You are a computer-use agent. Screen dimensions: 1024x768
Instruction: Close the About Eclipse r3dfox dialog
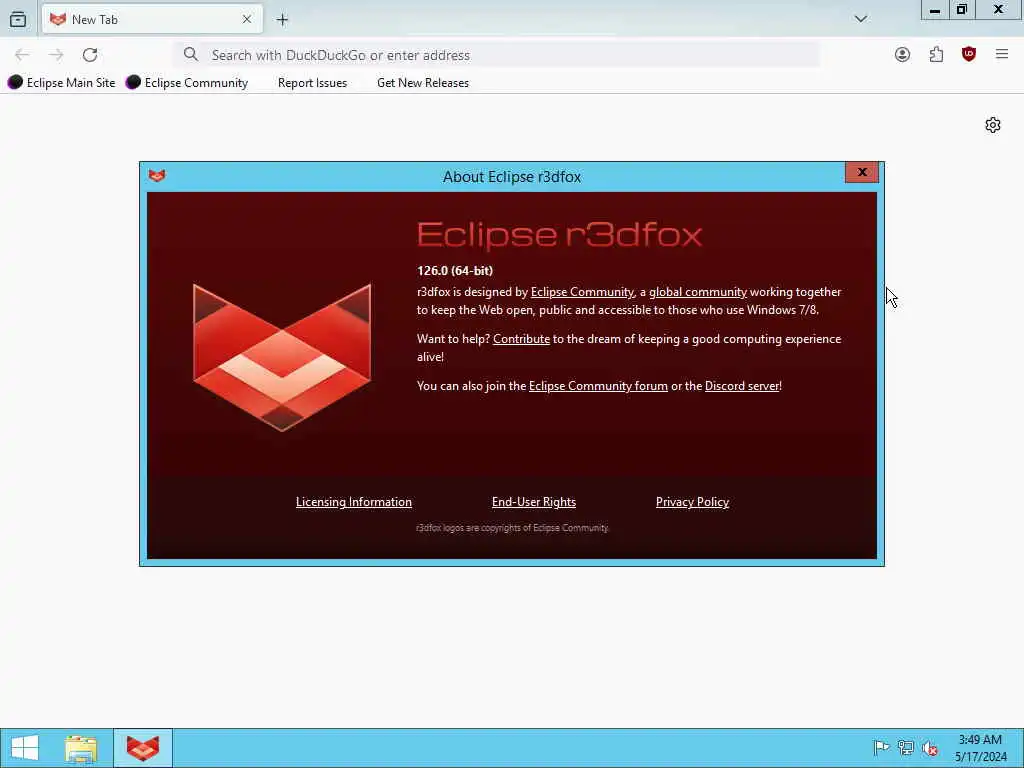tap(862, 172)
